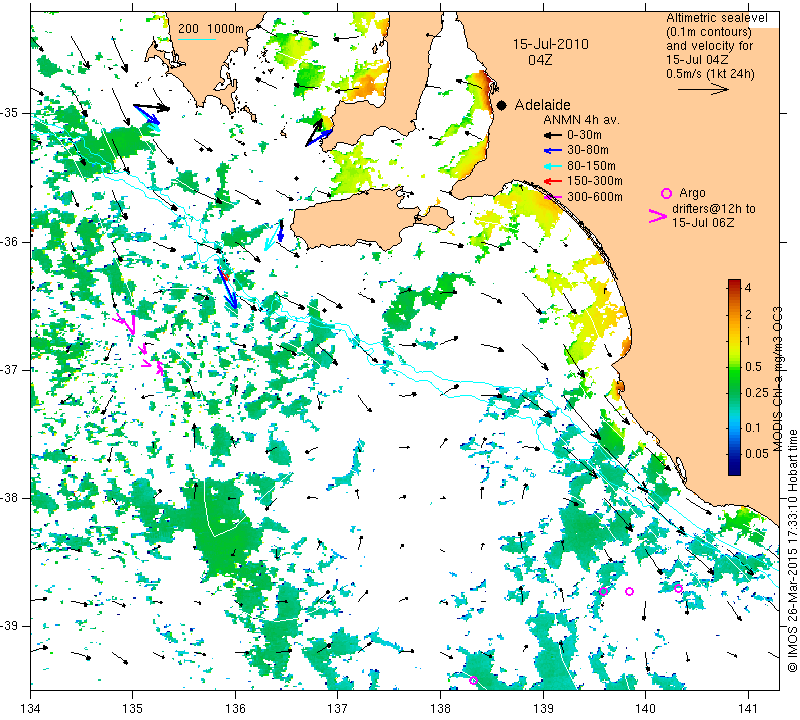Click the 30-80m depth legend label
This screenshot has width=800, height=720.
click(x=588, y=151)
